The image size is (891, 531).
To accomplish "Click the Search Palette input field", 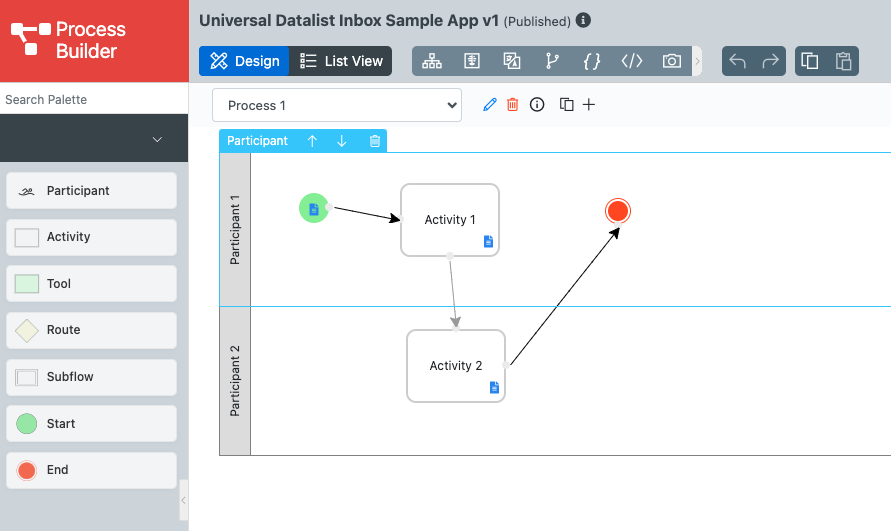I will [94, 99].
